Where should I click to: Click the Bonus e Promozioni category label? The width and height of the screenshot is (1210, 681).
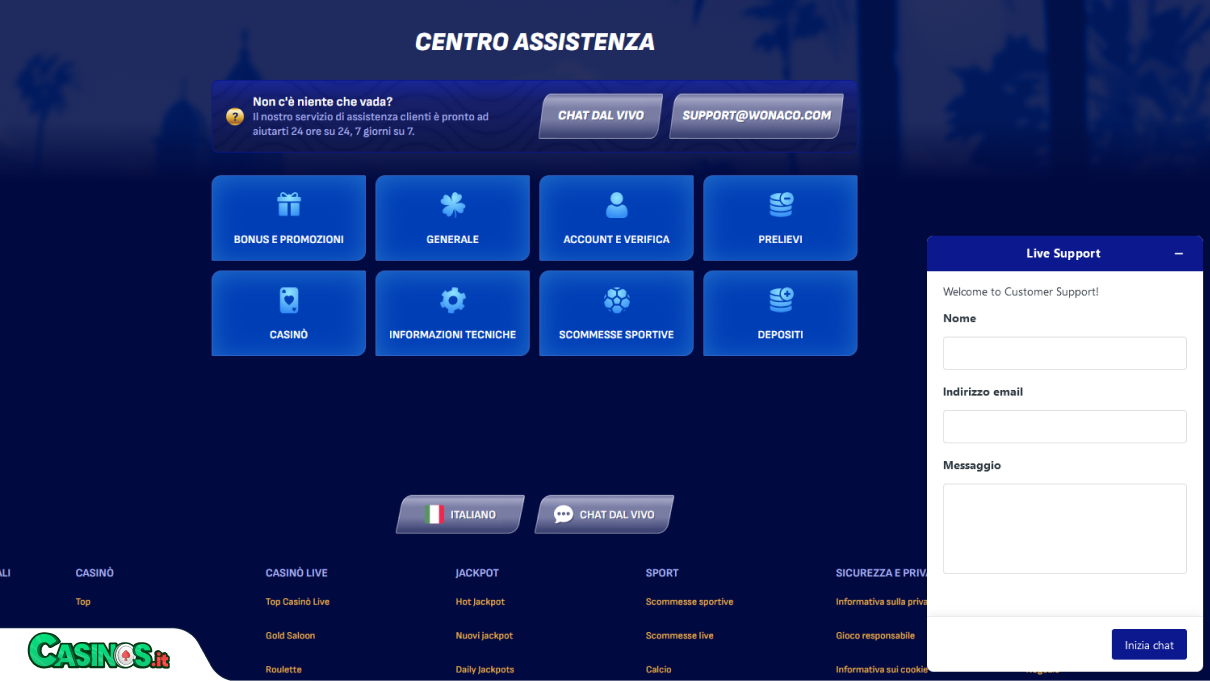click(289, 239)
